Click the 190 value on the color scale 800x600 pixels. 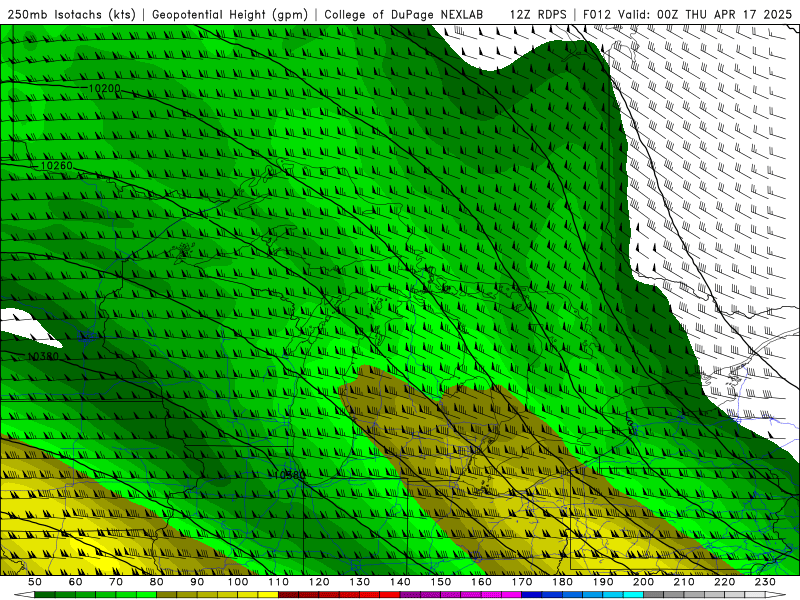603,582
